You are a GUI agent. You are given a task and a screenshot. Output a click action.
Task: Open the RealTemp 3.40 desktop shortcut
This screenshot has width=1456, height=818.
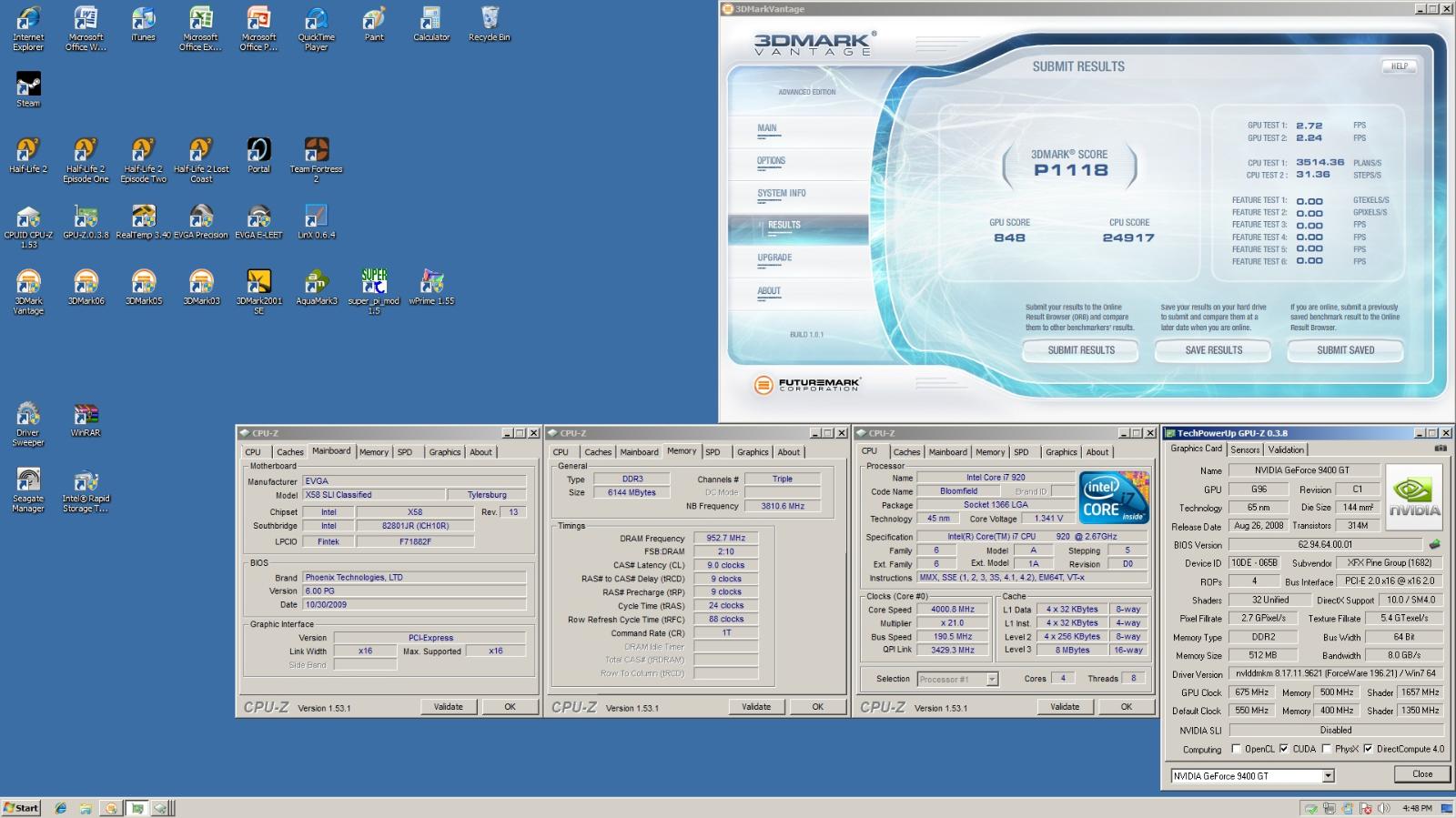pyautogui.click(x=143, y=221)
